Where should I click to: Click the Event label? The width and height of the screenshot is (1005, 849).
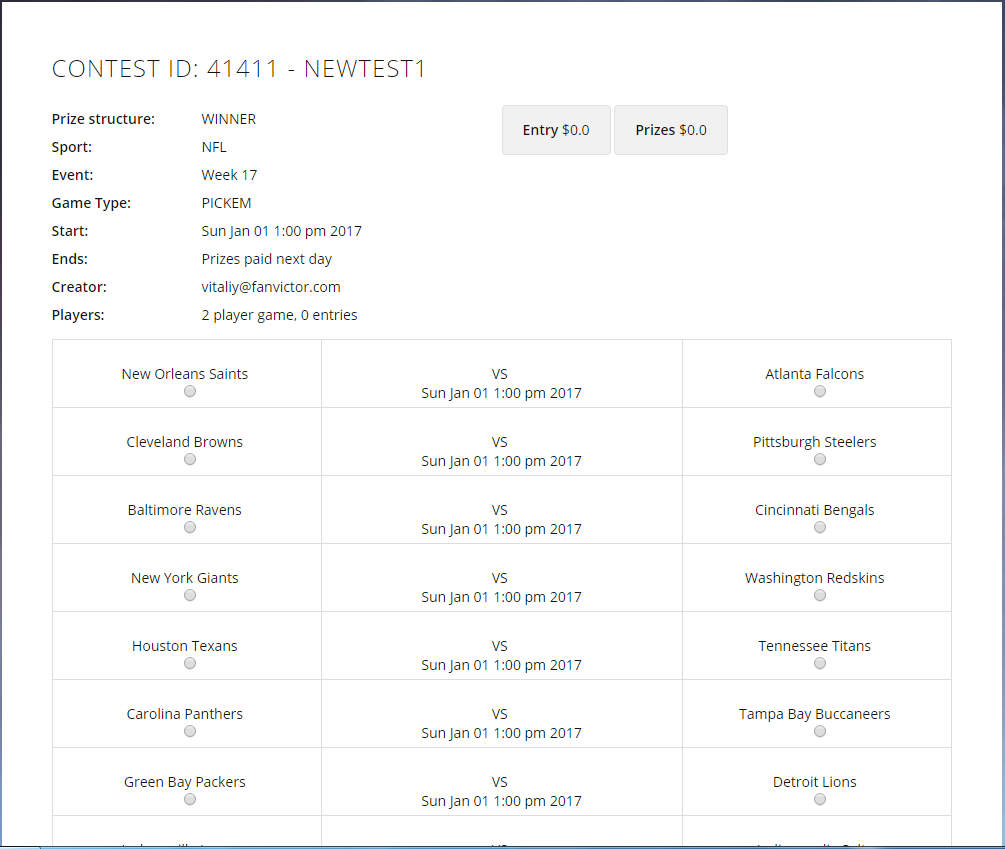(x=72, y=175)
